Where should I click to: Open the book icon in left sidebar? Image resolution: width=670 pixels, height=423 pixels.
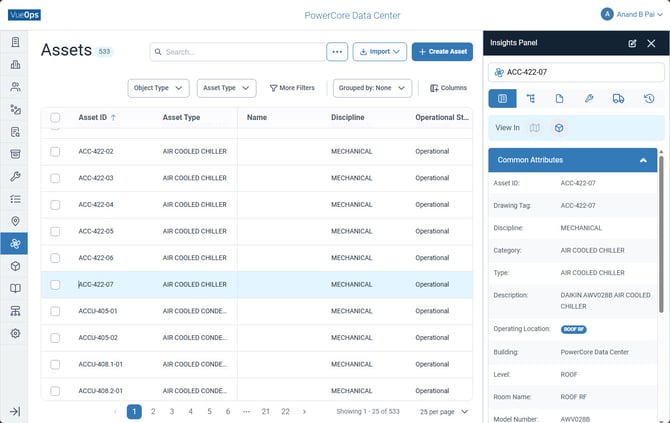pos(15,288)
